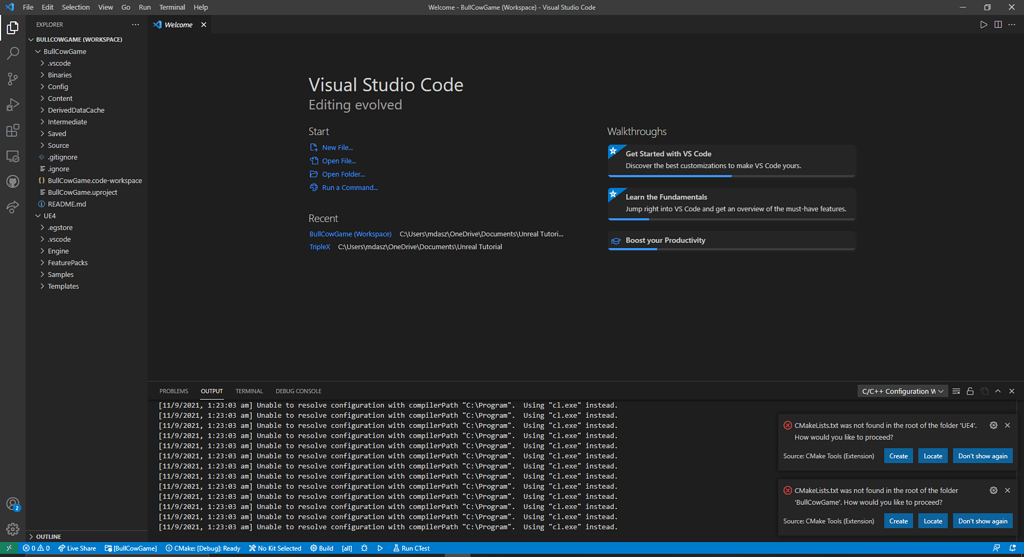Open the Live Share activity bar icon

13,207
